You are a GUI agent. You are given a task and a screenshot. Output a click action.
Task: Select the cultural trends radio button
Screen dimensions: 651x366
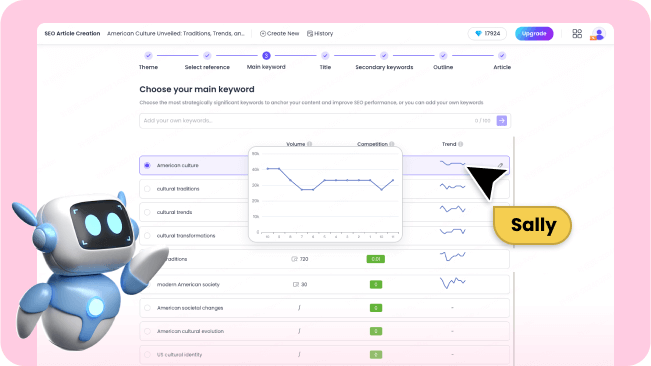tap(147, 212)
